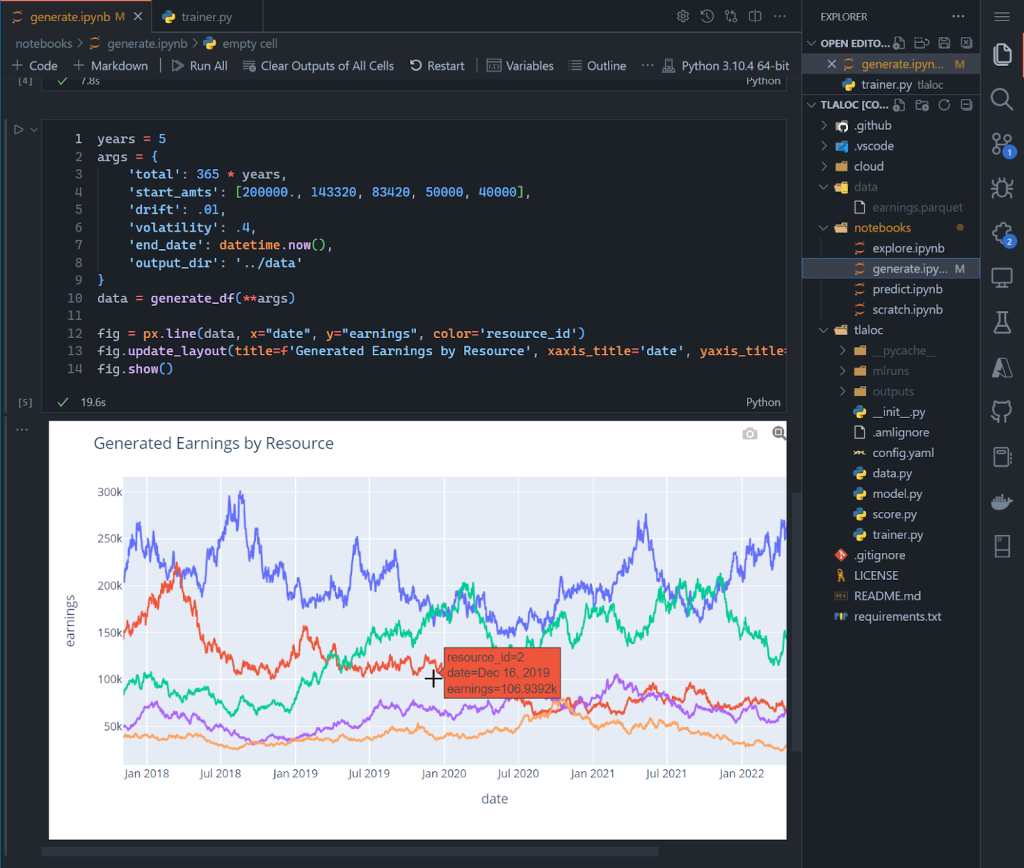The height and width of the screenshot is (868, 1024).
Task: Open the Docker view icon
Action: pos(1001,501)
